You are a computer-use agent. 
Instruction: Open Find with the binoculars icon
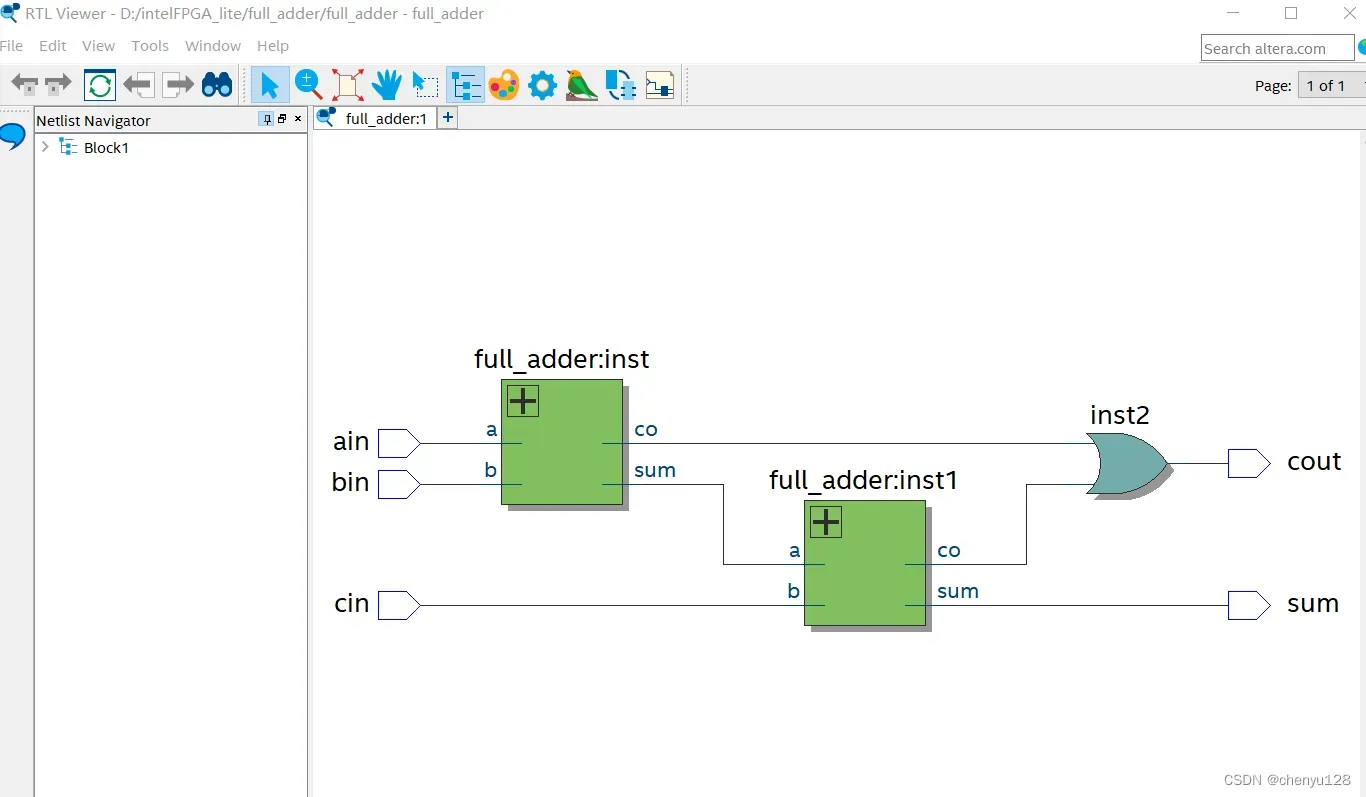point(217,85)
